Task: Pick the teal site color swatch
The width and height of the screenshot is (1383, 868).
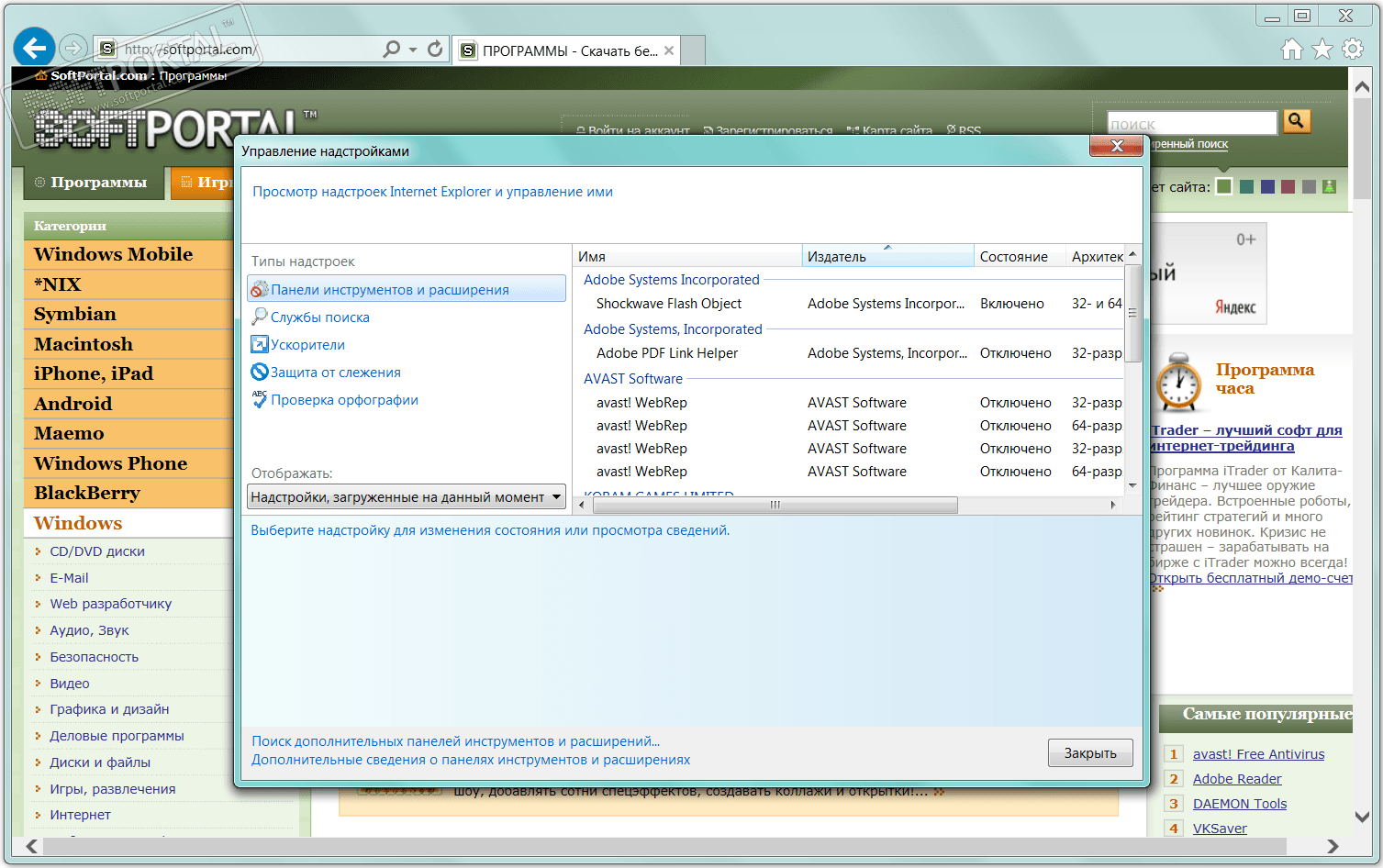Action: click(1246, 187)
